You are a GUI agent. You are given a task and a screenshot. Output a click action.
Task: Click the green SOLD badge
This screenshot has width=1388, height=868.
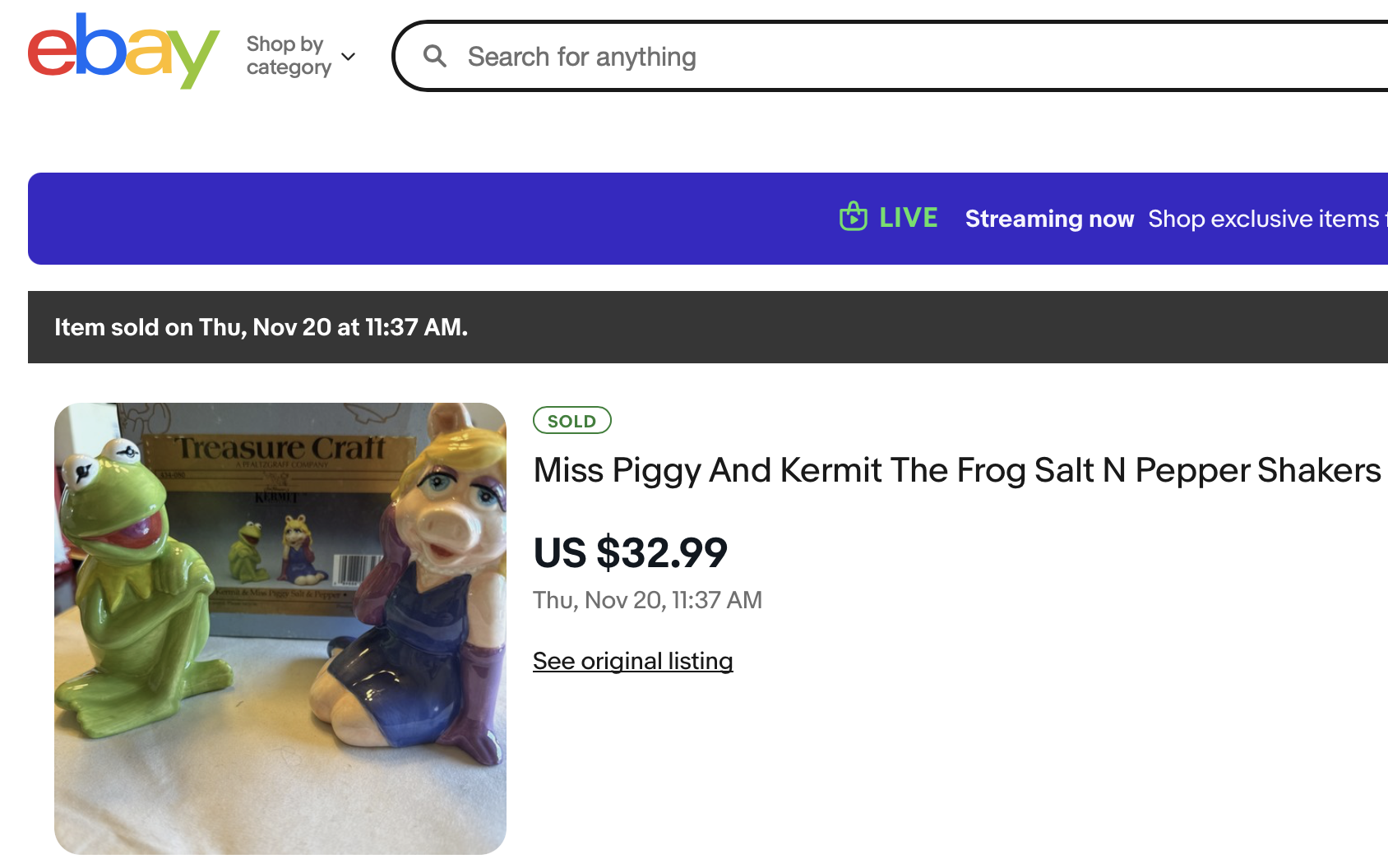point(572,421)
